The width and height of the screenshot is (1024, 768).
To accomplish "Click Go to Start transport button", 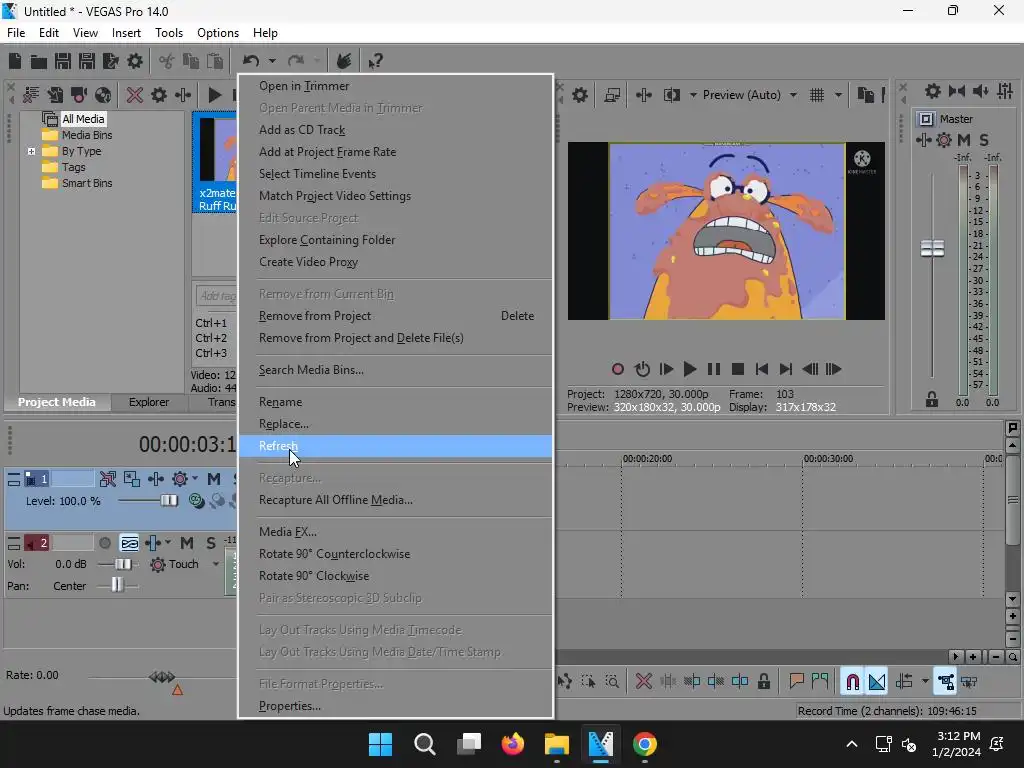I will coord(761,370).
